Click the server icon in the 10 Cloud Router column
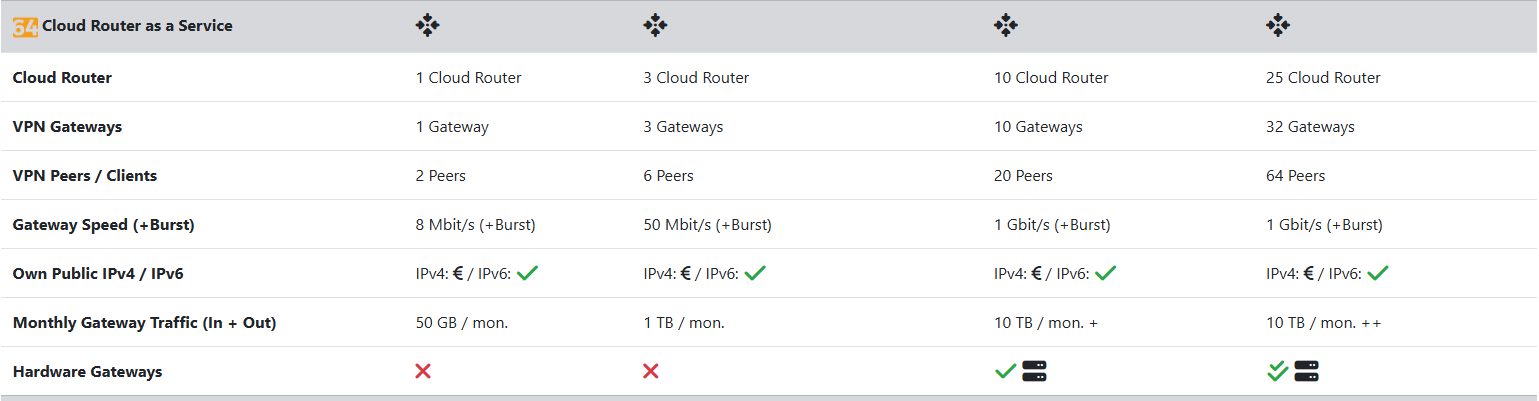The width and height of the screenshot is (1539, 401). (1034, 371)
